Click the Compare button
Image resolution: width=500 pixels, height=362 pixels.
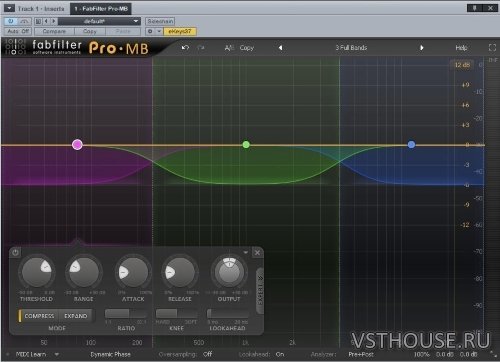(x=54, y=31)
